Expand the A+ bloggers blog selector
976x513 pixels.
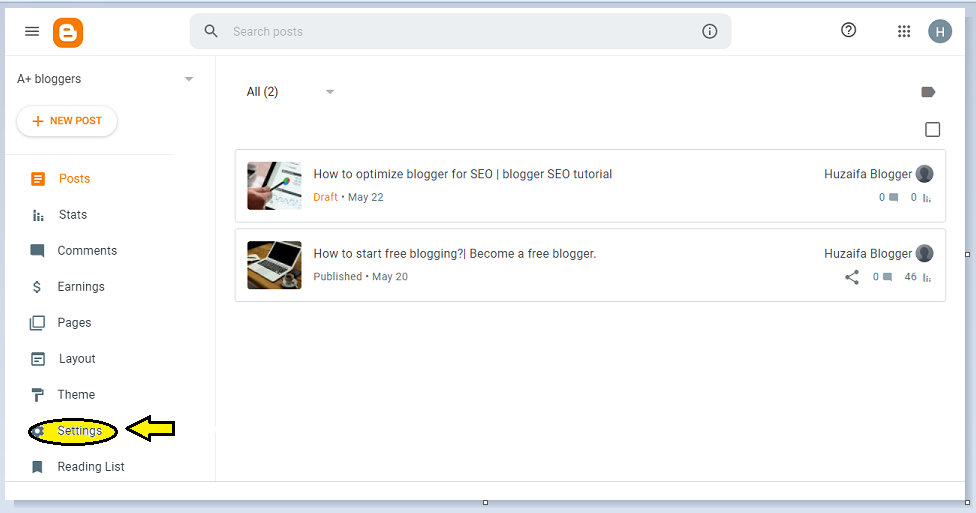pyautogui.click(x=105, y=79)
